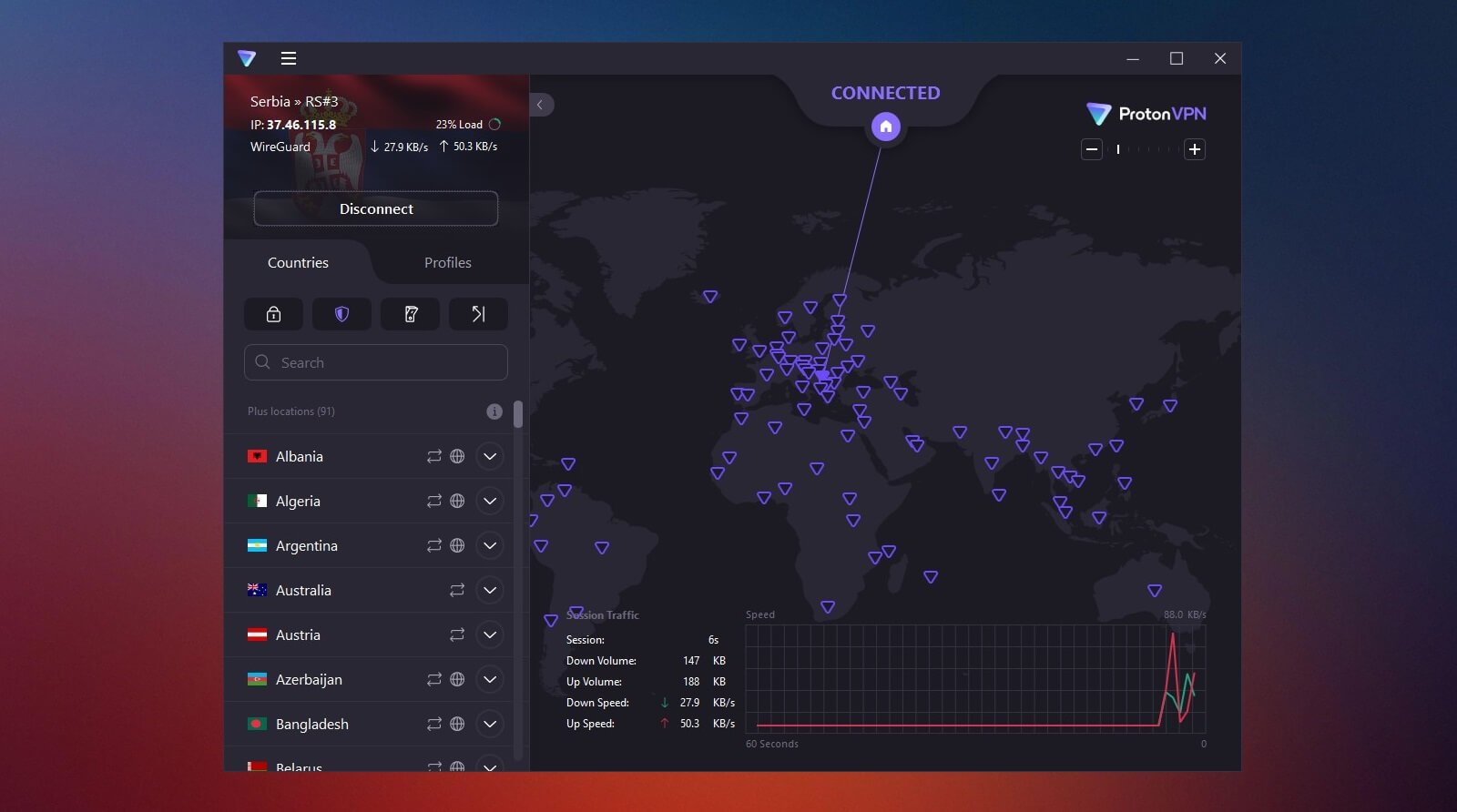1457x812 pixels.
Task: Click the Azerbaijan P2P arrows icon
Action: point(434,679)
